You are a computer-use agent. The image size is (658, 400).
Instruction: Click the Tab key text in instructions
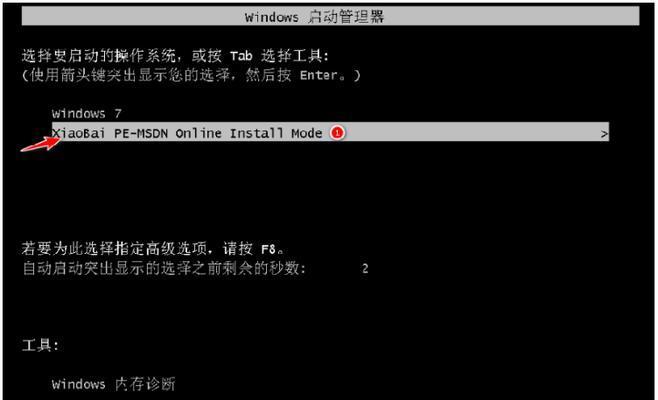click(241, 56)
